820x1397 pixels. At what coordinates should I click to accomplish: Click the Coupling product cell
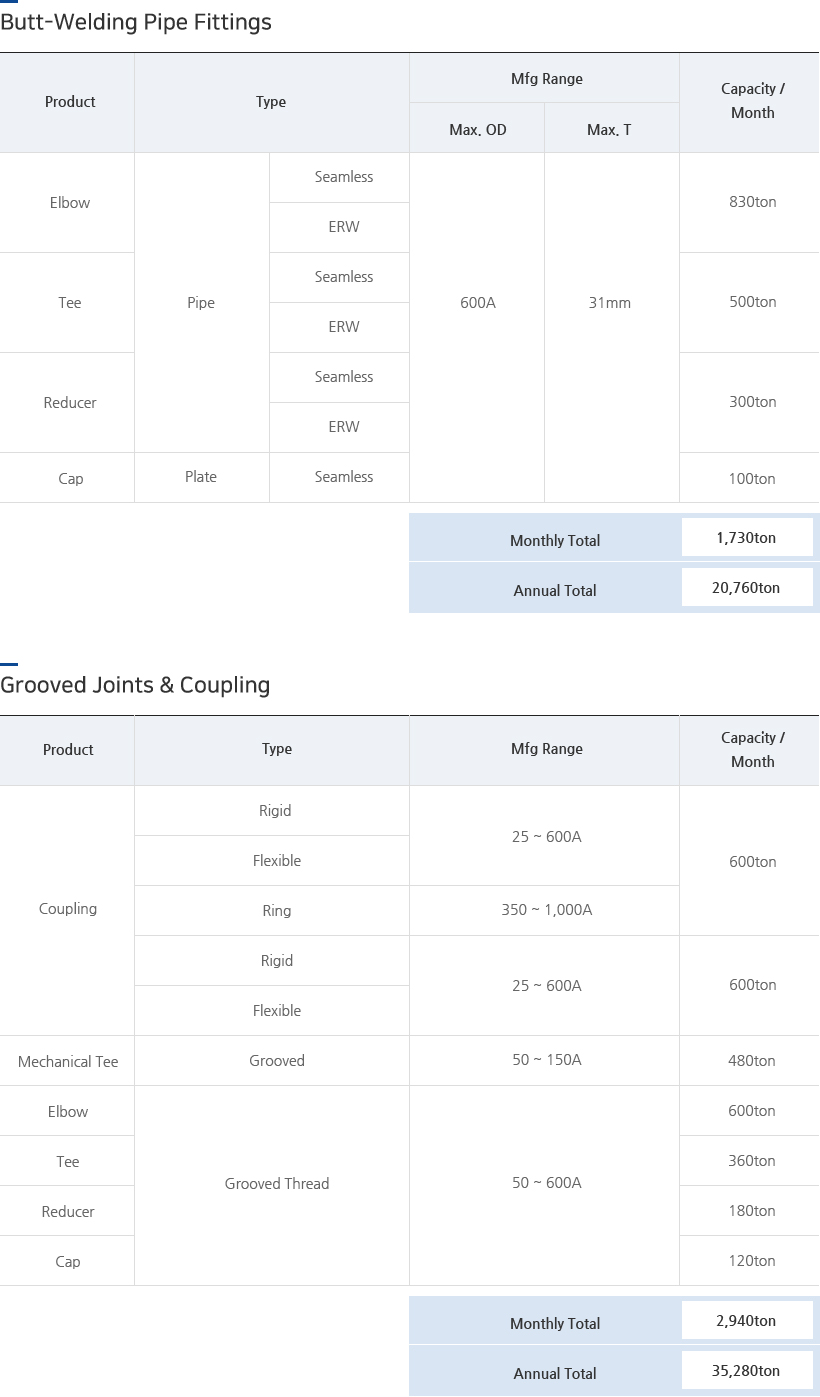(68, 909)
